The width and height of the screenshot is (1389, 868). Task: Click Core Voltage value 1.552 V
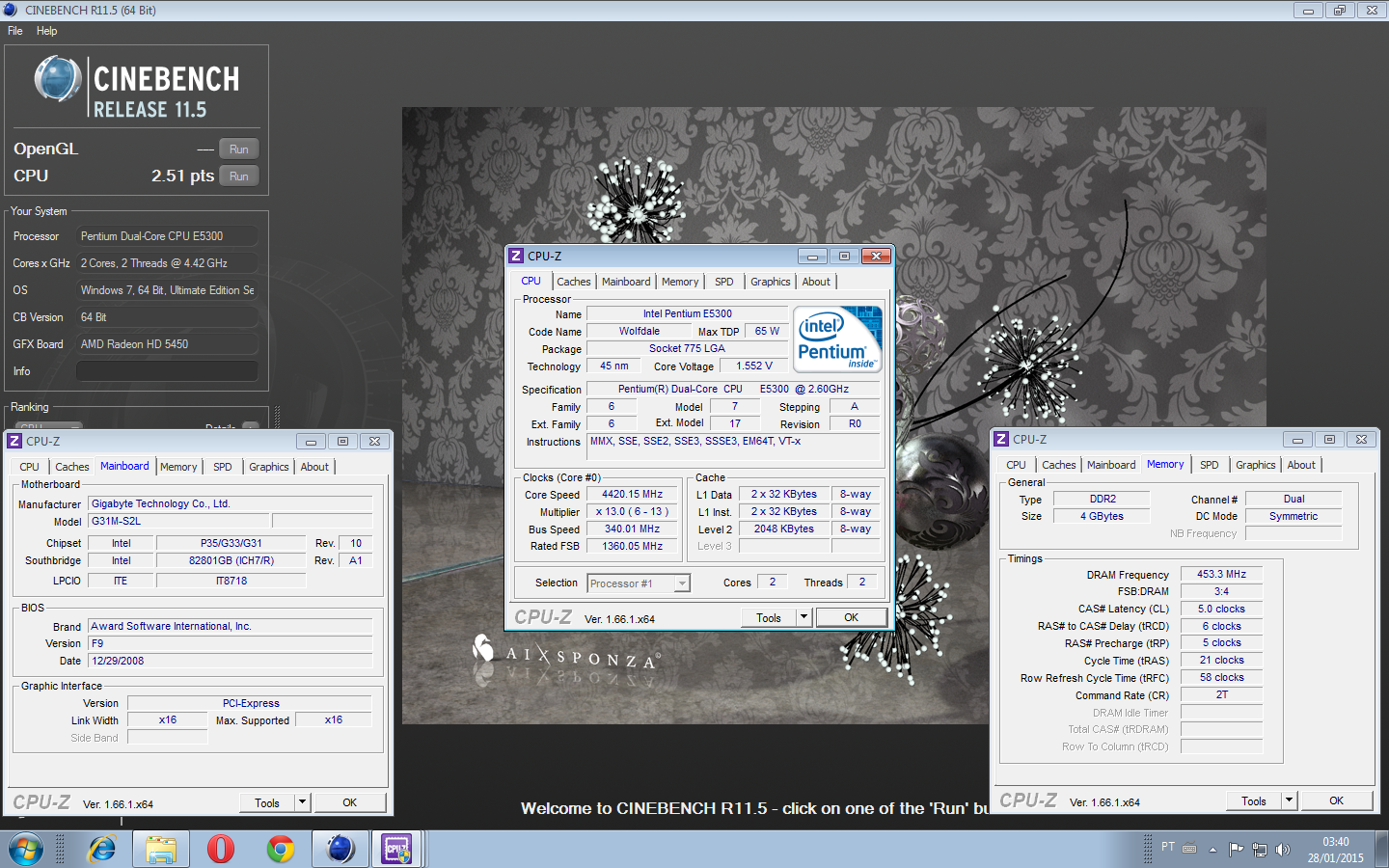pos(754,366)
